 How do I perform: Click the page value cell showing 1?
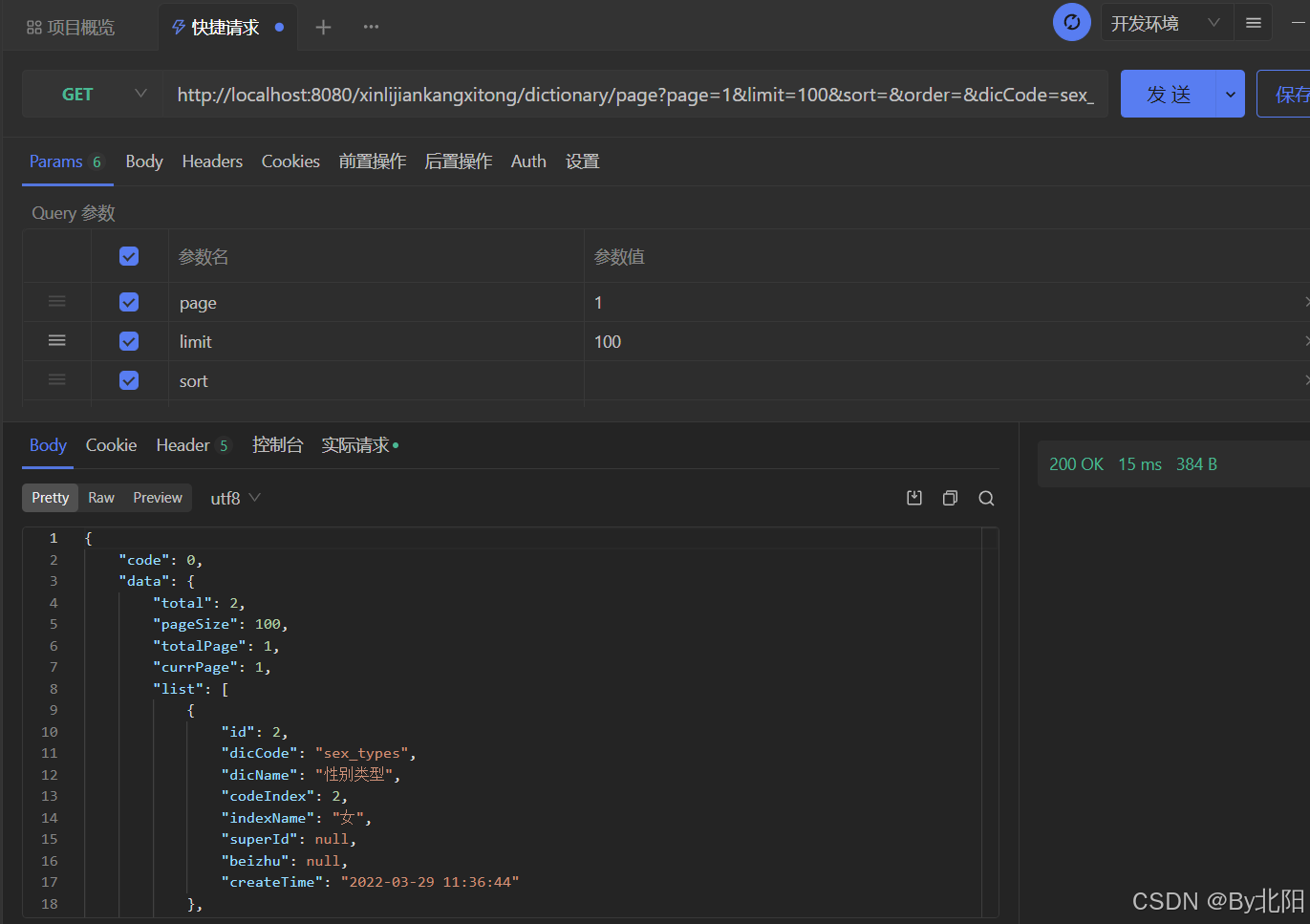pos(946,303)
